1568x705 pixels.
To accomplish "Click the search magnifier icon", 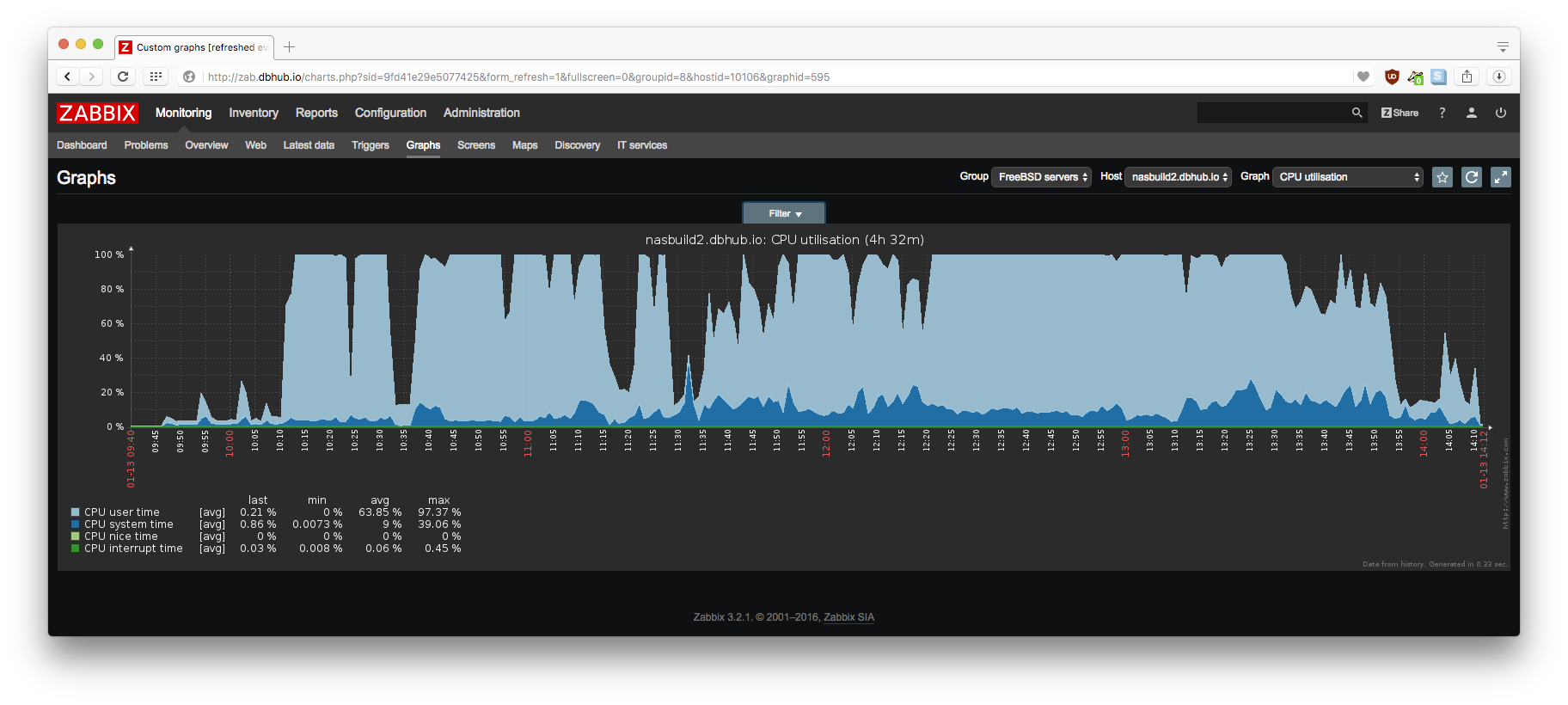I will (x=1357, y=113).
